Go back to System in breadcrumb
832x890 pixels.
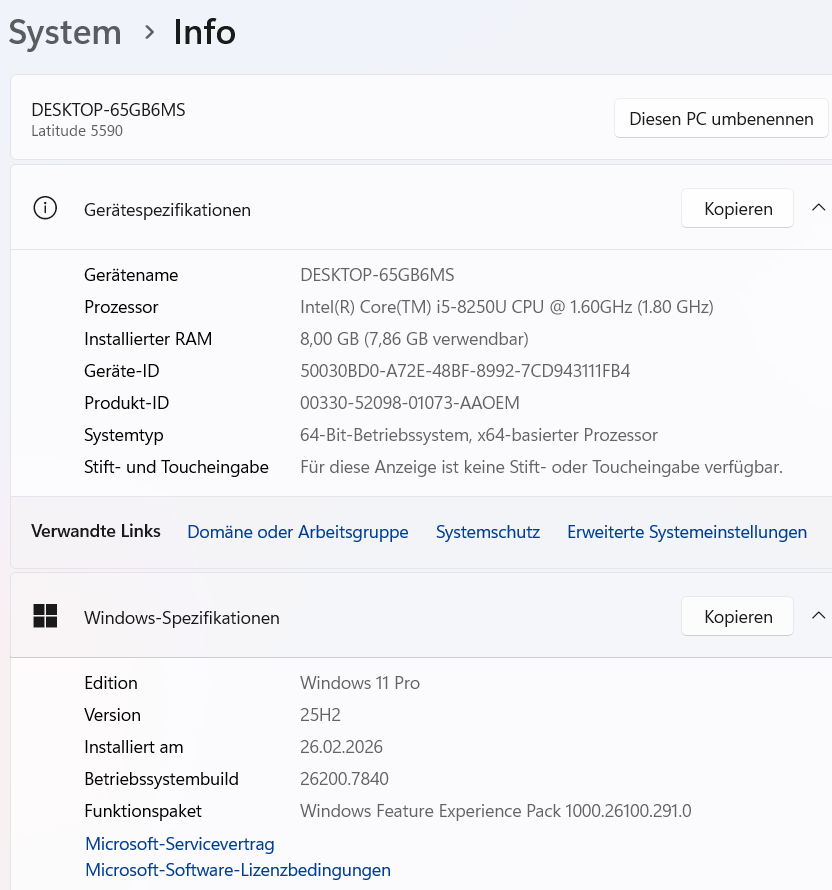click(x=65, y=32)
